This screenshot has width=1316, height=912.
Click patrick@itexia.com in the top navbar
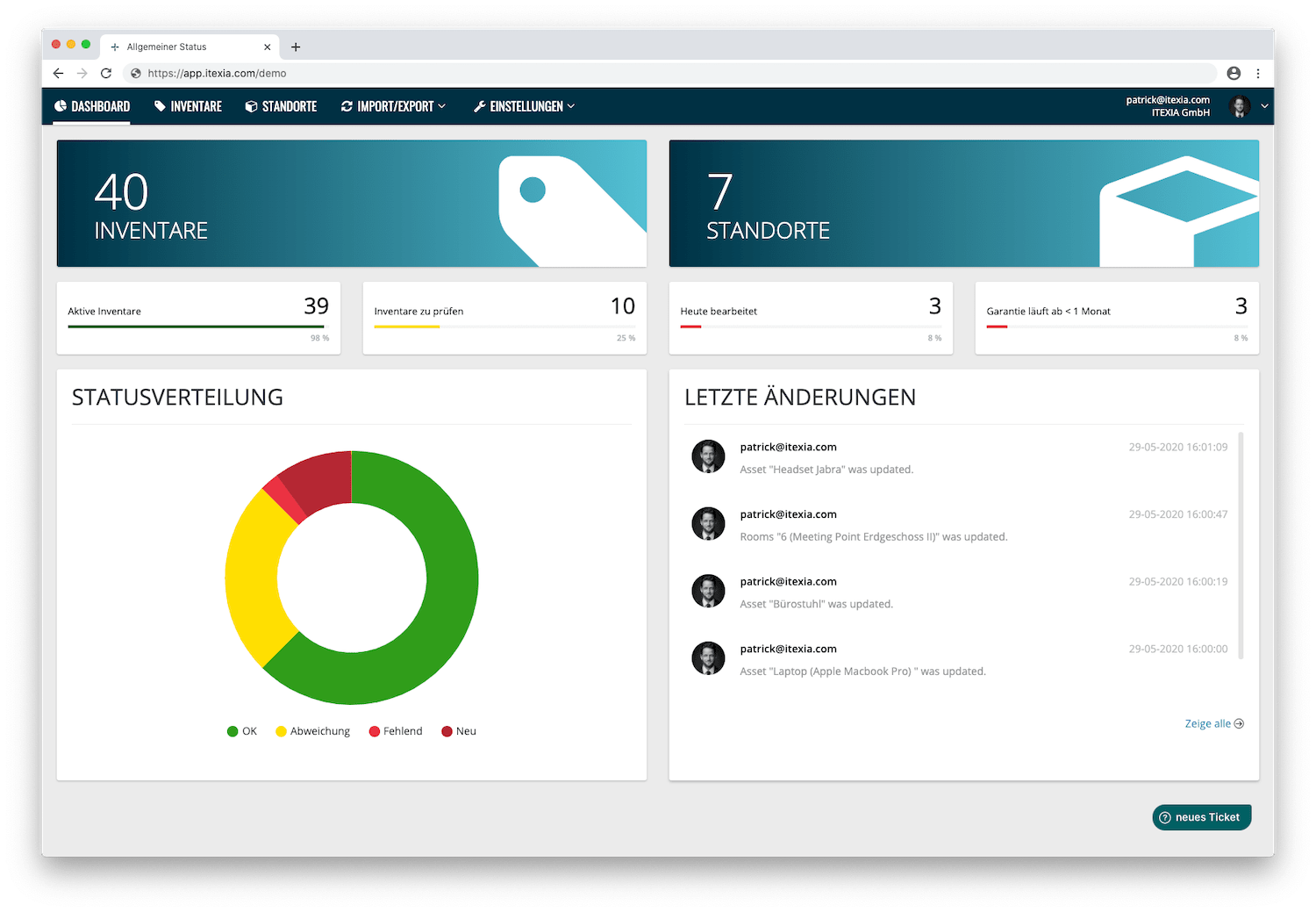tap(1168, 100)
